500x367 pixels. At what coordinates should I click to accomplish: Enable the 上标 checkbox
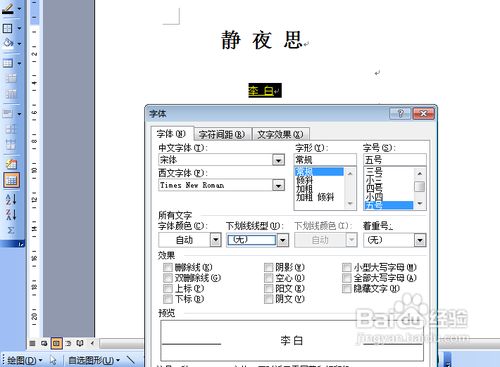[168, 289]
